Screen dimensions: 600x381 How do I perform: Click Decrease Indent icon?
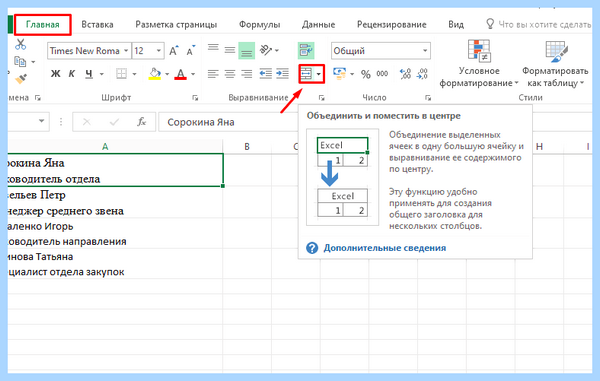click(266, 73)
